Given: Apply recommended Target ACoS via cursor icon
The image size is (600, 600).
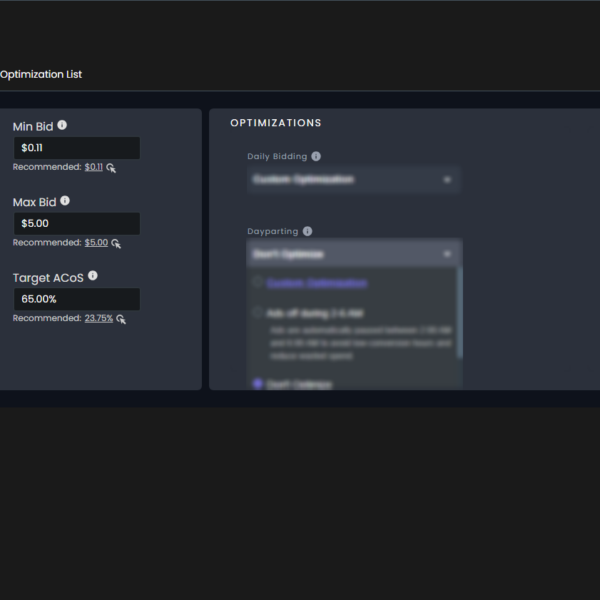Looking at the screenshot, I should pos(121,319).
